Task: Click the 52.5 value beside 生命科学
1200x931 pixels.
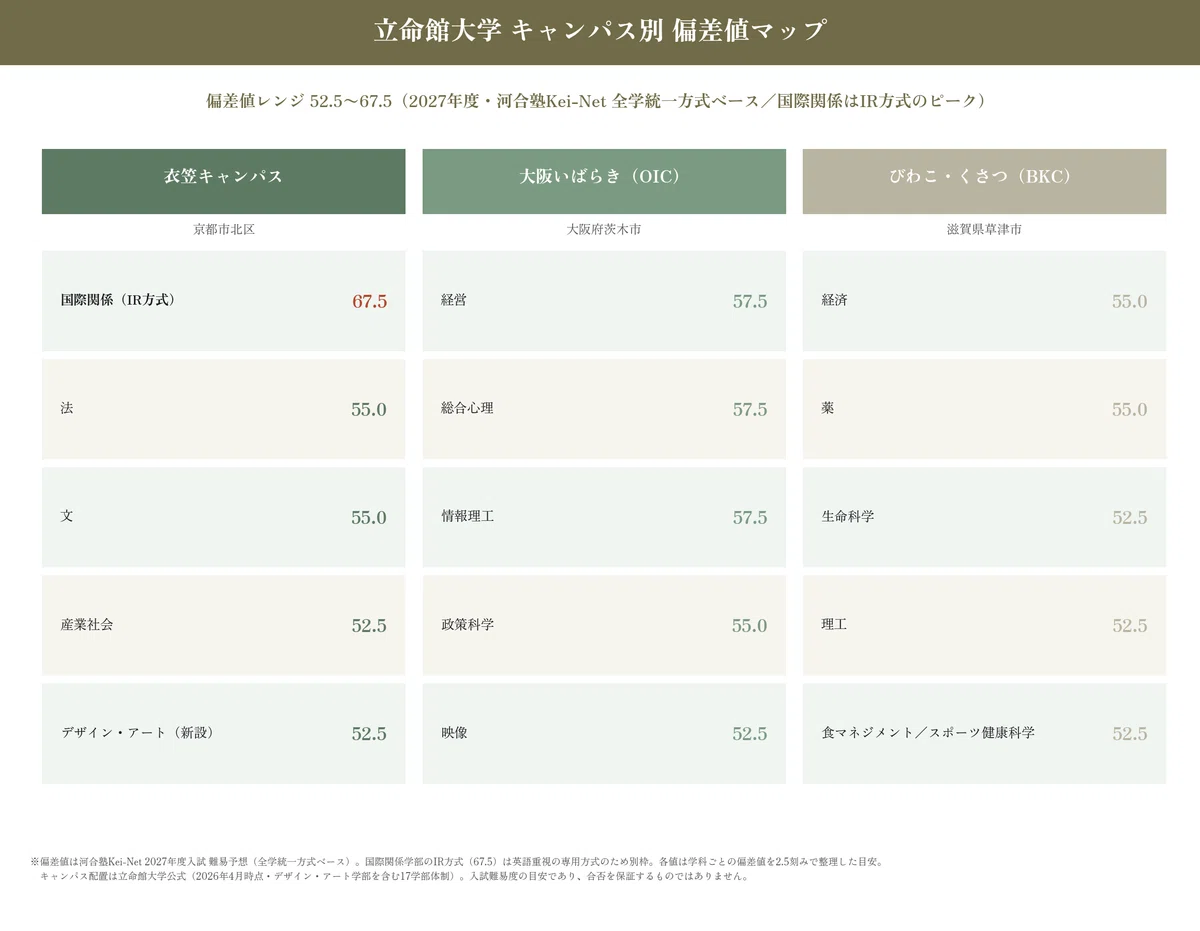Action: click(x=1130, y=517)
